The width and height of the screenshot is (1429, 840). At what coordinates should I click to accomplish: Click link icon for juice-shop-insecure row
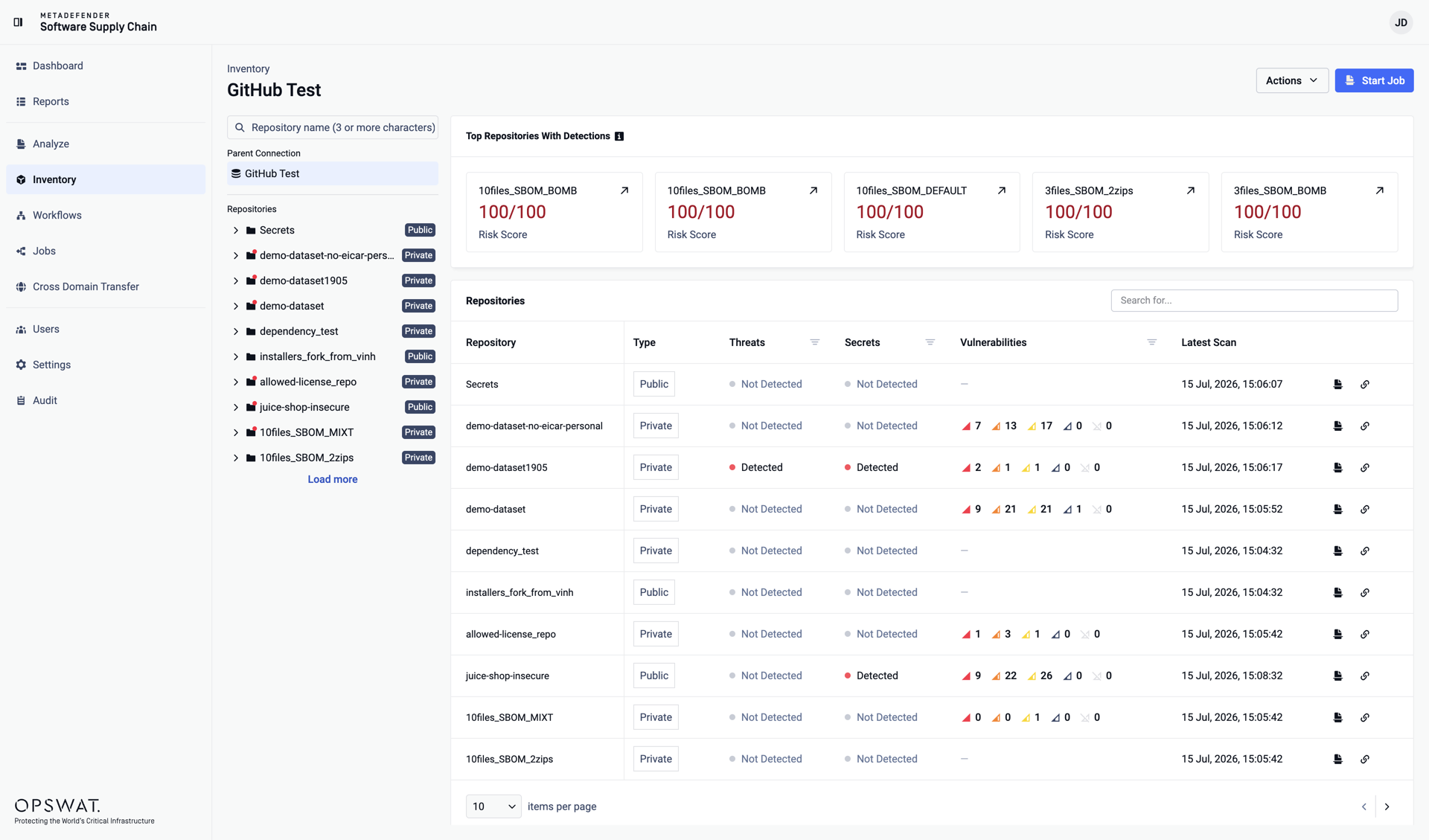1364,676
